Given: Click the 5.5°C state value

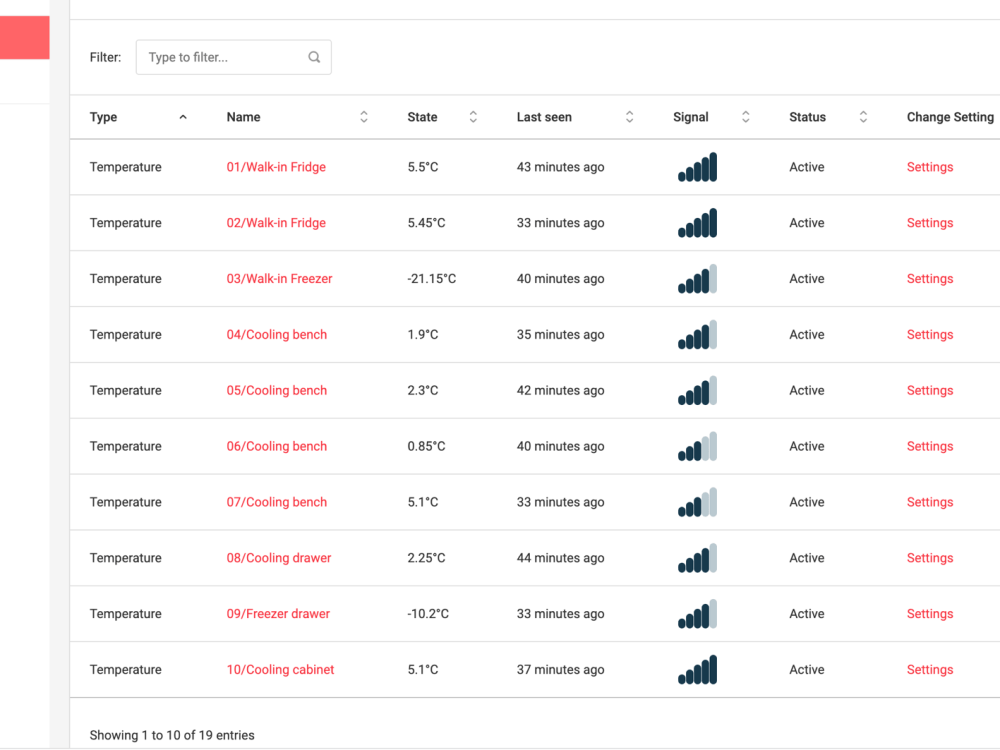Looking at the screenshot, I should click(x=423, y=167).
